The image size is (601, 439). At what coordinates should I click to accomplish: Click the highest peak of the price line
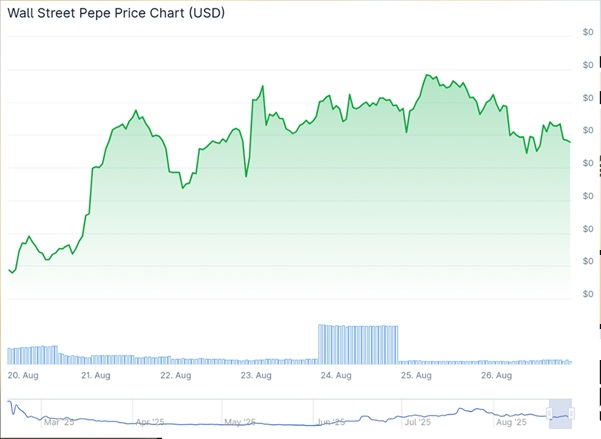[427, 75]
